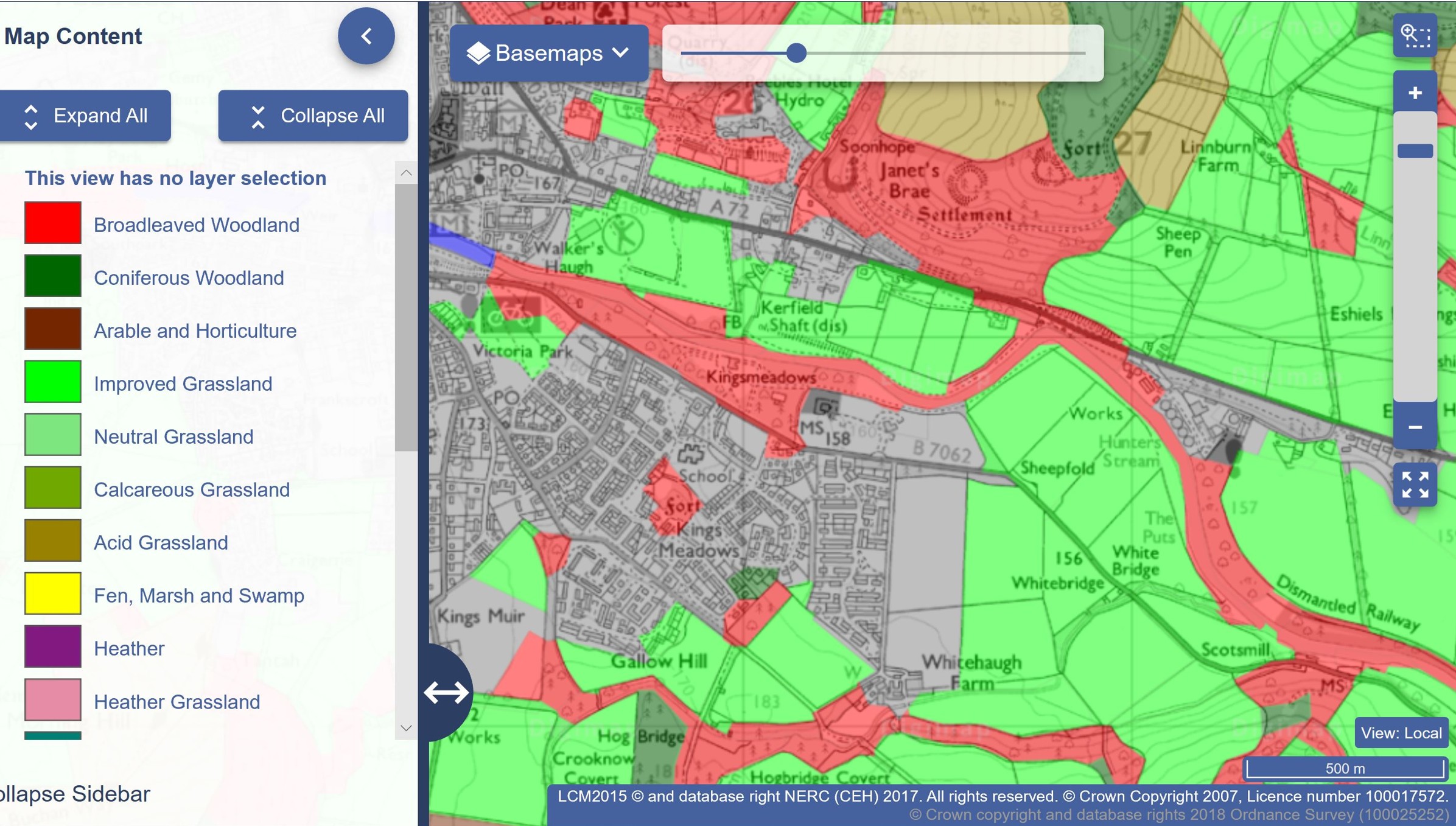Collapse All legend groups
The width and height of the screenshot is (1456, 826).
(x=313, y=116)
